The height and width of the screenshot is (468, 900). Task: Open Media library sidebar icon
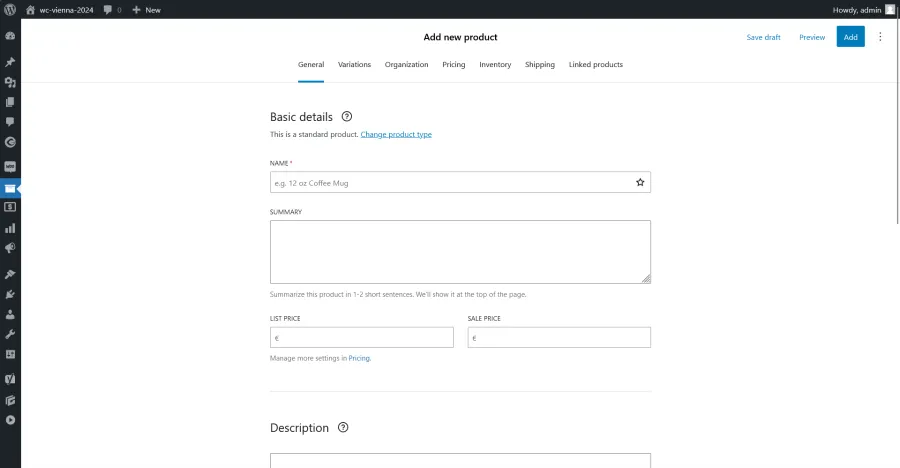[10, 82]
